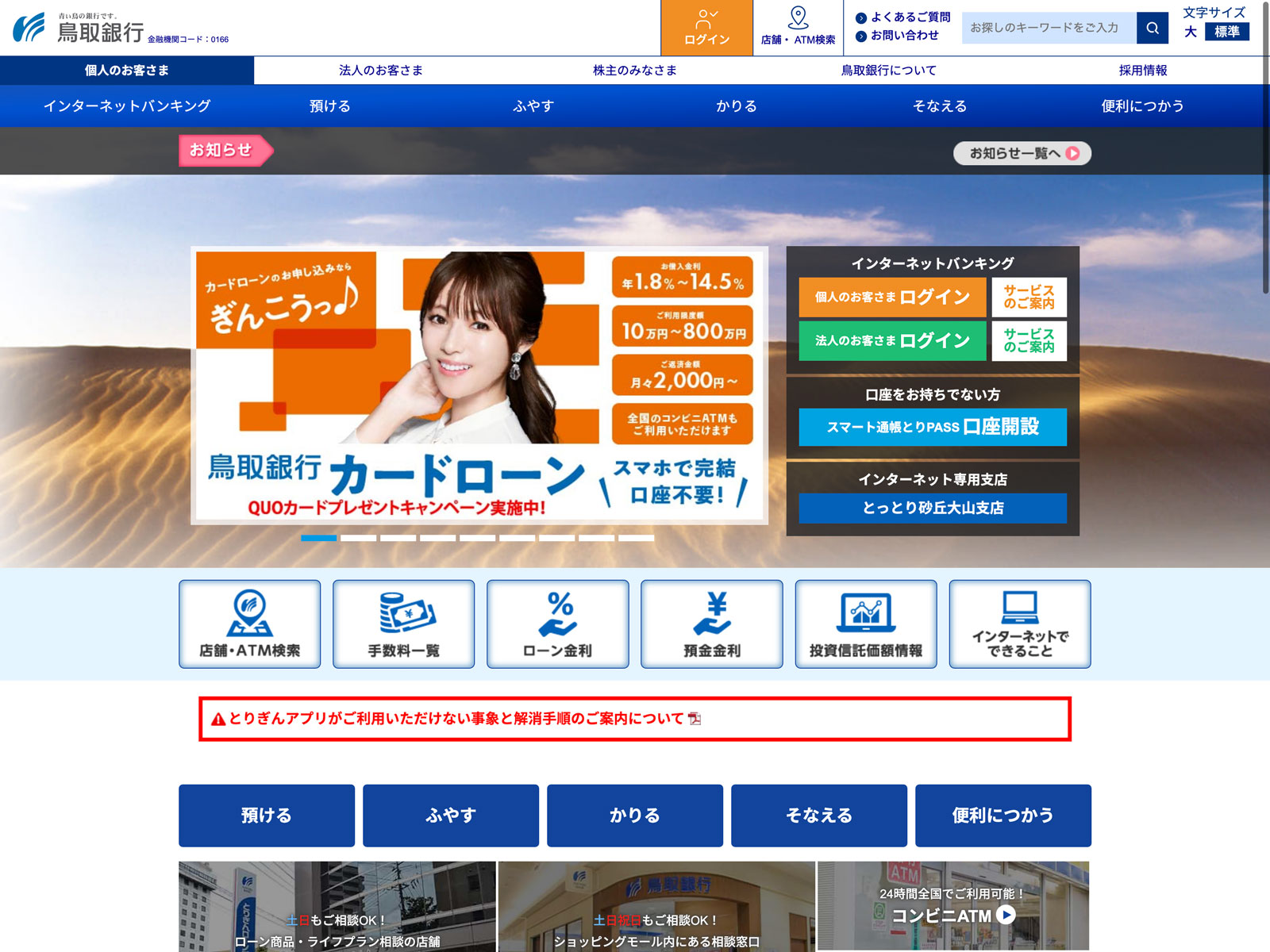Expand the 便利につかう navigation menu
Screen dimensions: 1270x952
1142,106
